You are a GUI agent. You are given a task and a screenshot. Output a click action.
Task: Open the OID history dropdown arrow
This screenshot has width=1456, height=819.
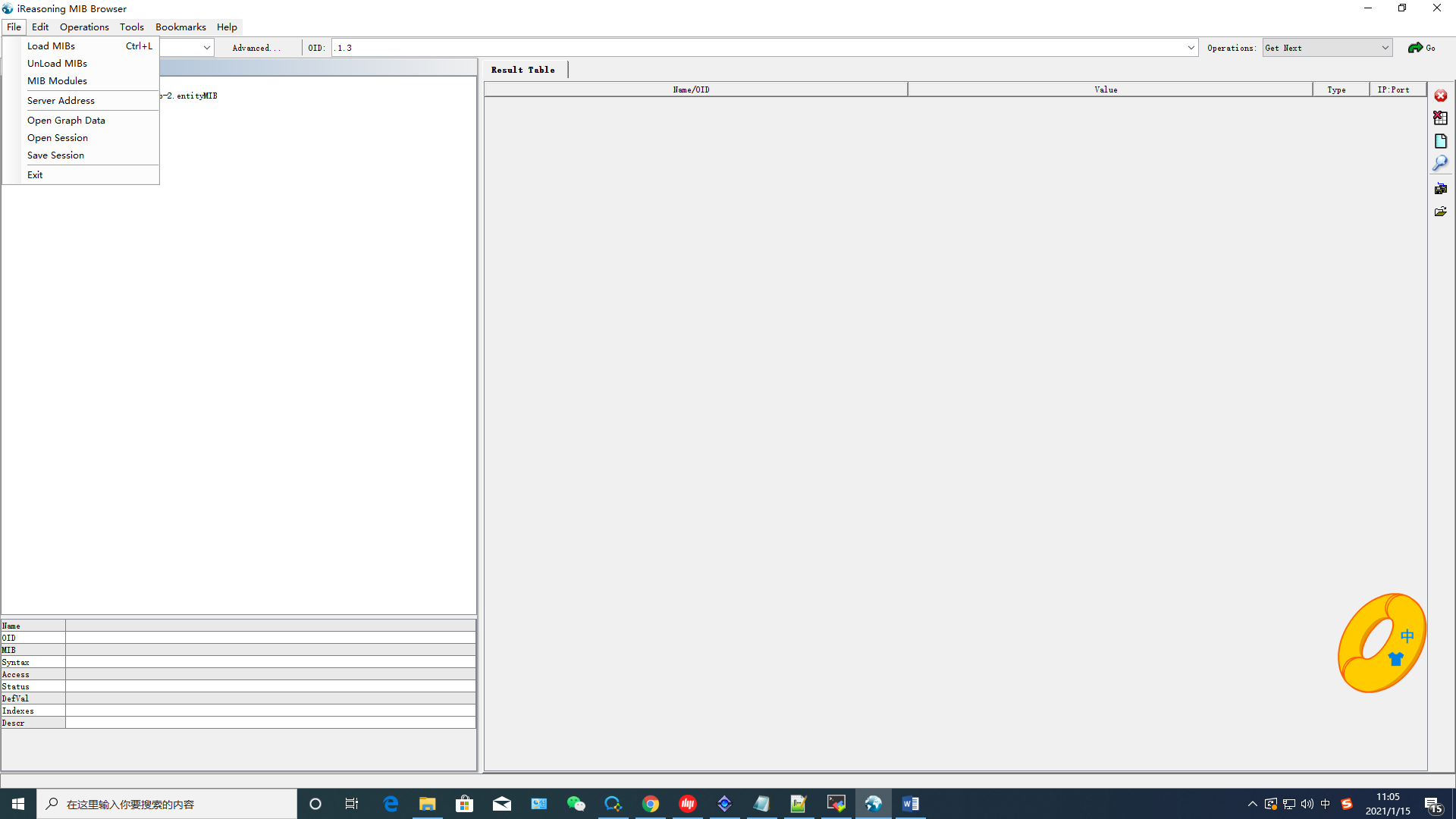1191,48
